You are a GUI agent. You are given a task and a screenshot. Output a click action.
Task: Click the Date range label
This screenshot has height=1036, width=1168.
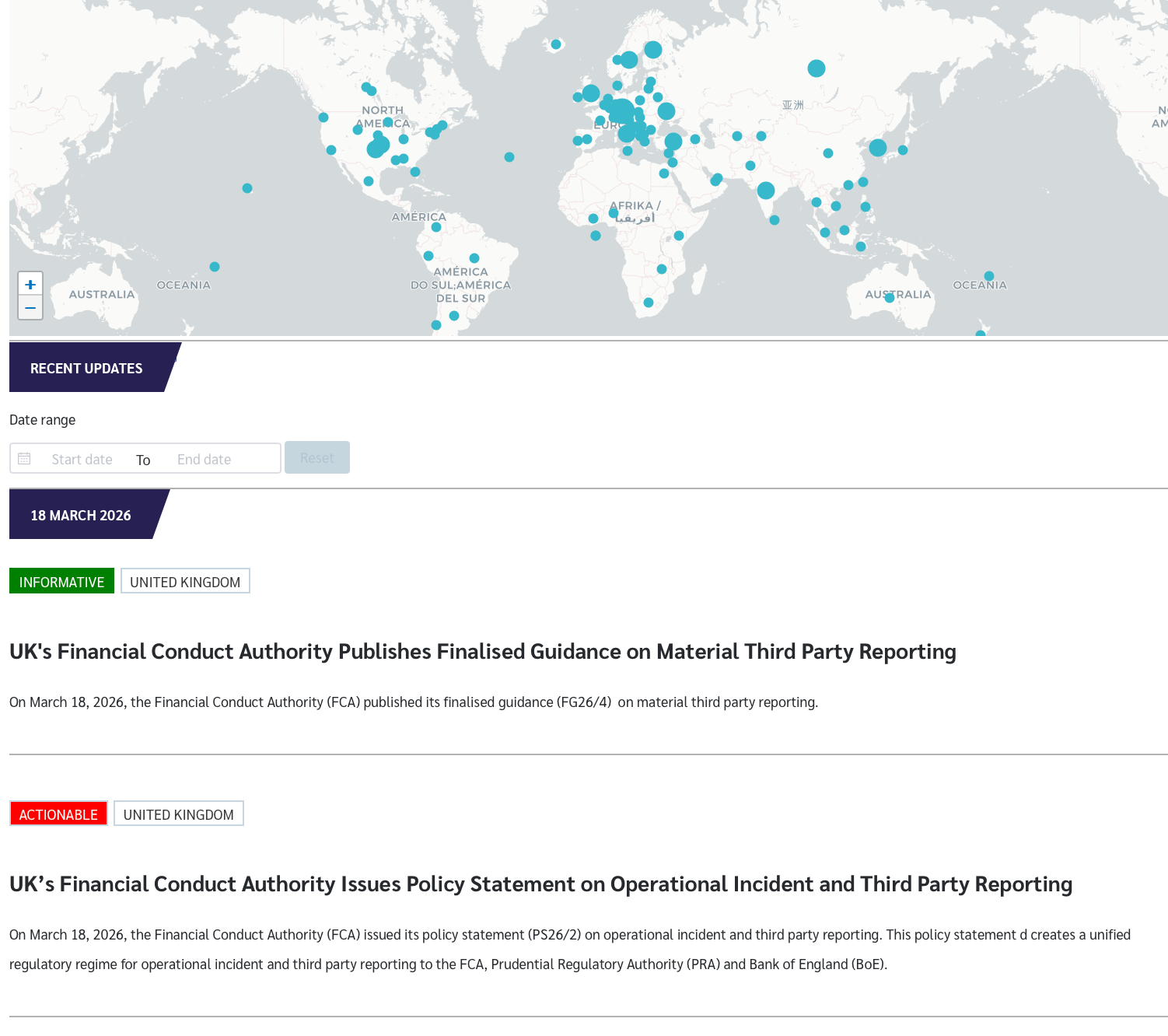point(43,420)
